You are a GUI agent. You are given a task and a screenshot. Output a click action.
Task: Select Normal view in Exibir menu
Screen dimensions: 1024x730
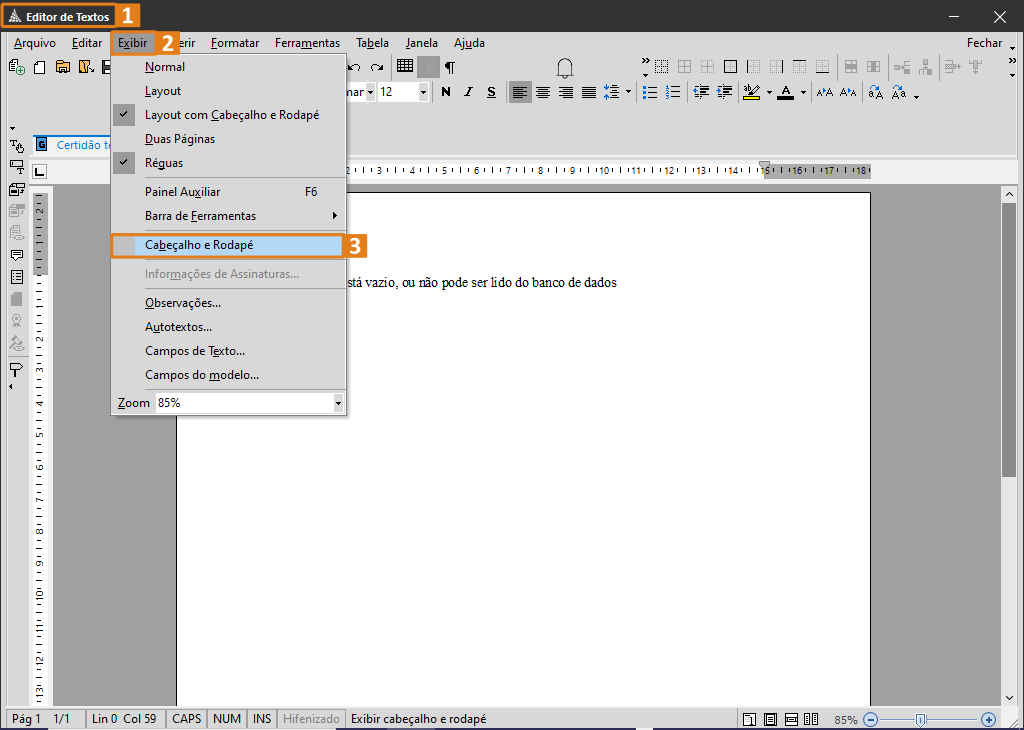[229, 67]
